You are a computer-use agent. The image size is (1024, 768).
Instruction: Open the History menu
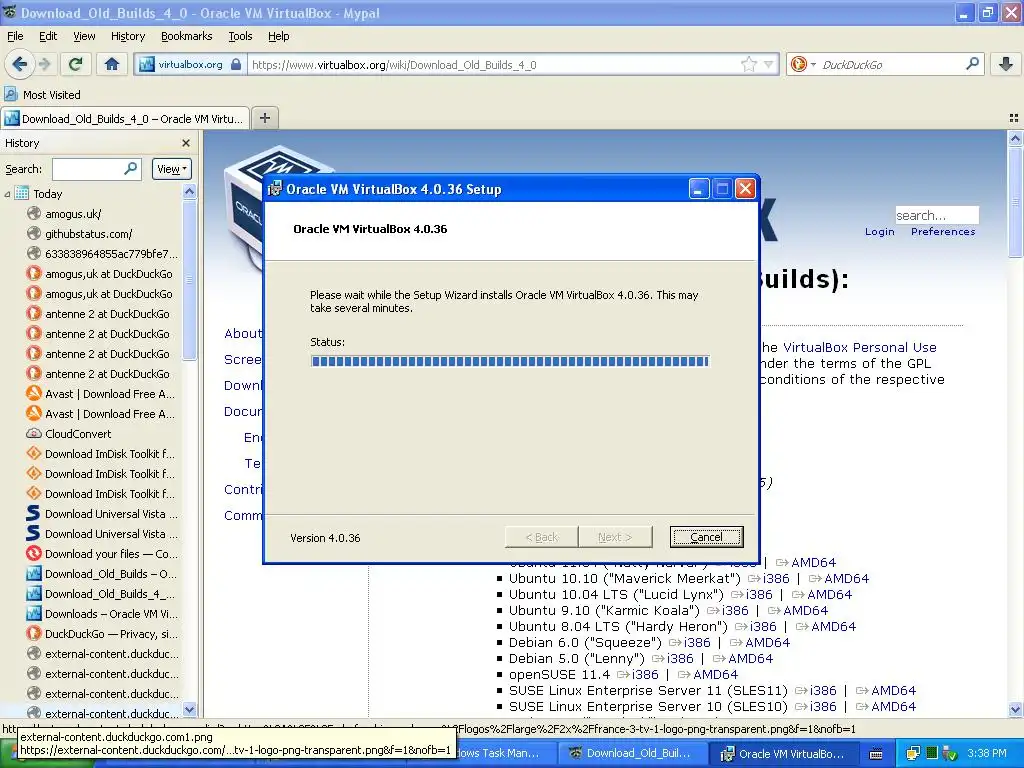(x=127, y=36)
